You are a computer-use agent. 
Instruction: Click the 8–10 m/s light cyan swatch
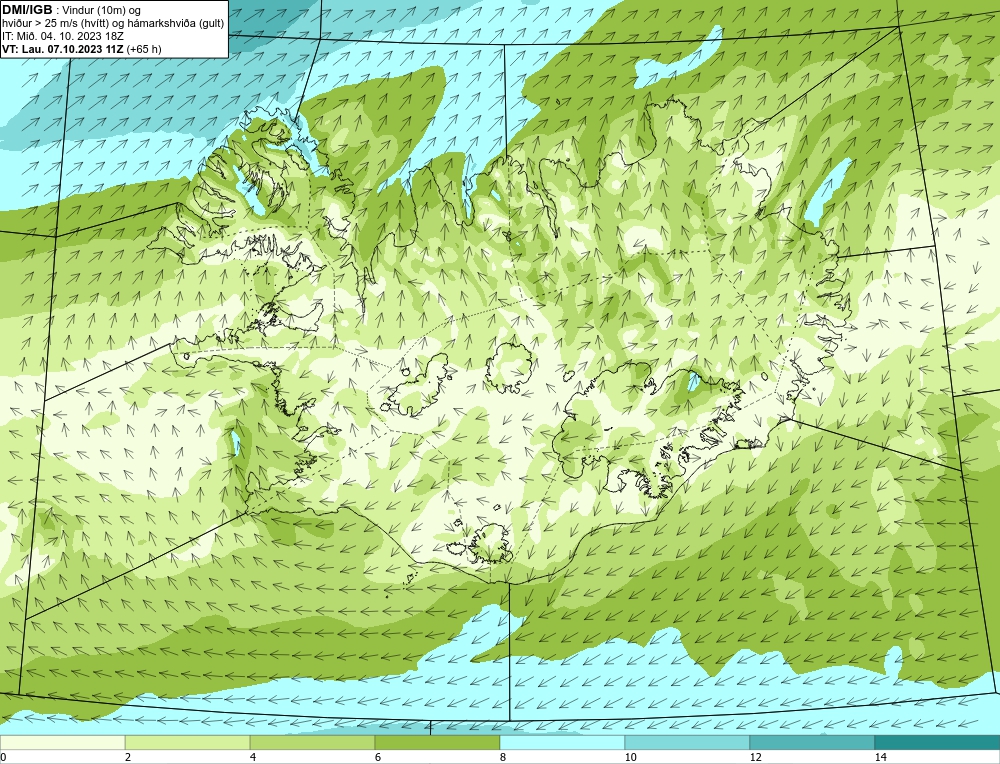coord(562,742)
